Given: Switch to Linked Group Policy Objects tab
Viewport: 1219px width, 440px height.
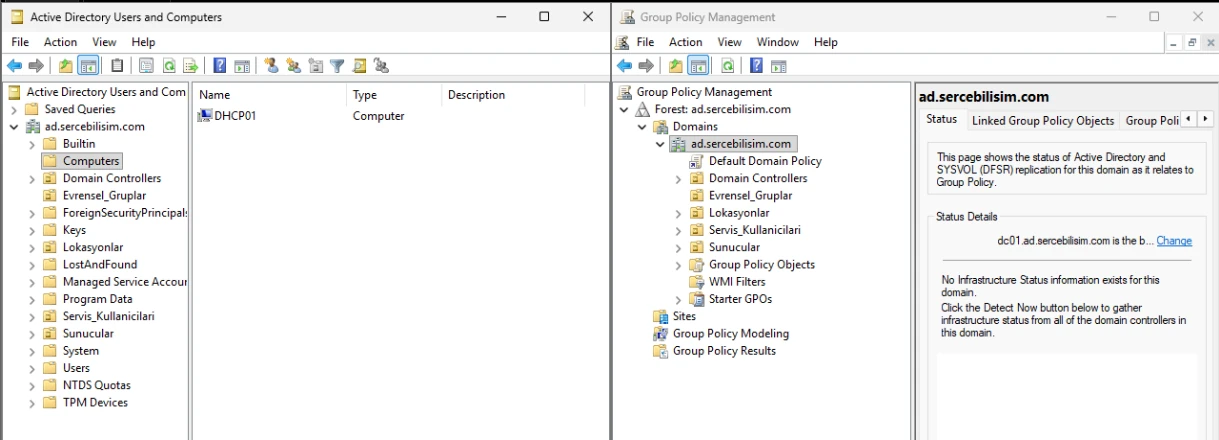Looking at the screenshot, I should 1043,120.
